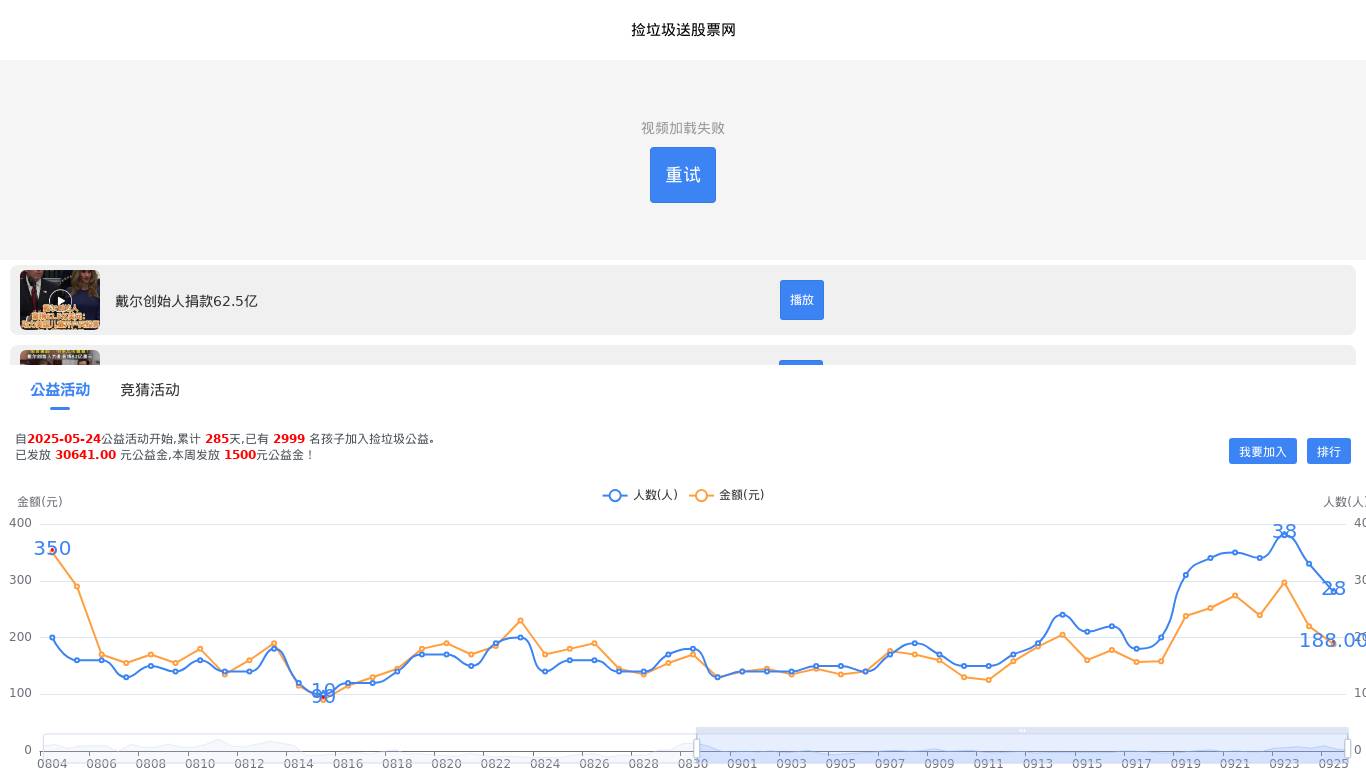Screen dimensions: 1366x768
Task: Click the right handle of the chart zoom slider
Action: click(1347, 747)
